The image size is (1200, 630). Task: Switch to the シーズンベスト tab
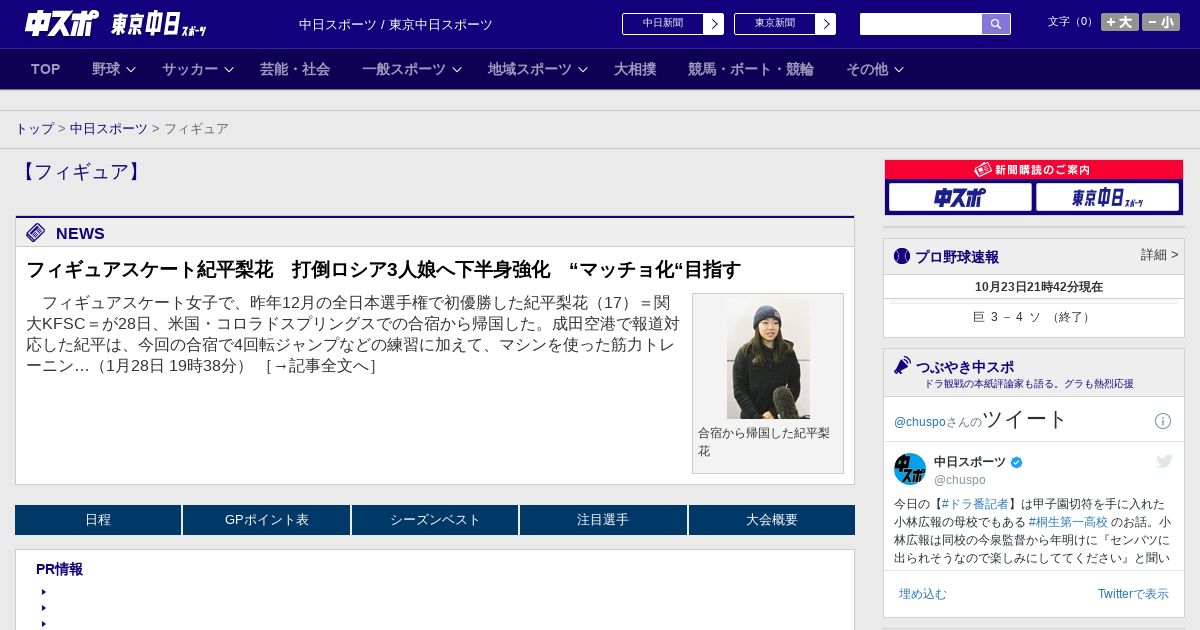(435, 520)
